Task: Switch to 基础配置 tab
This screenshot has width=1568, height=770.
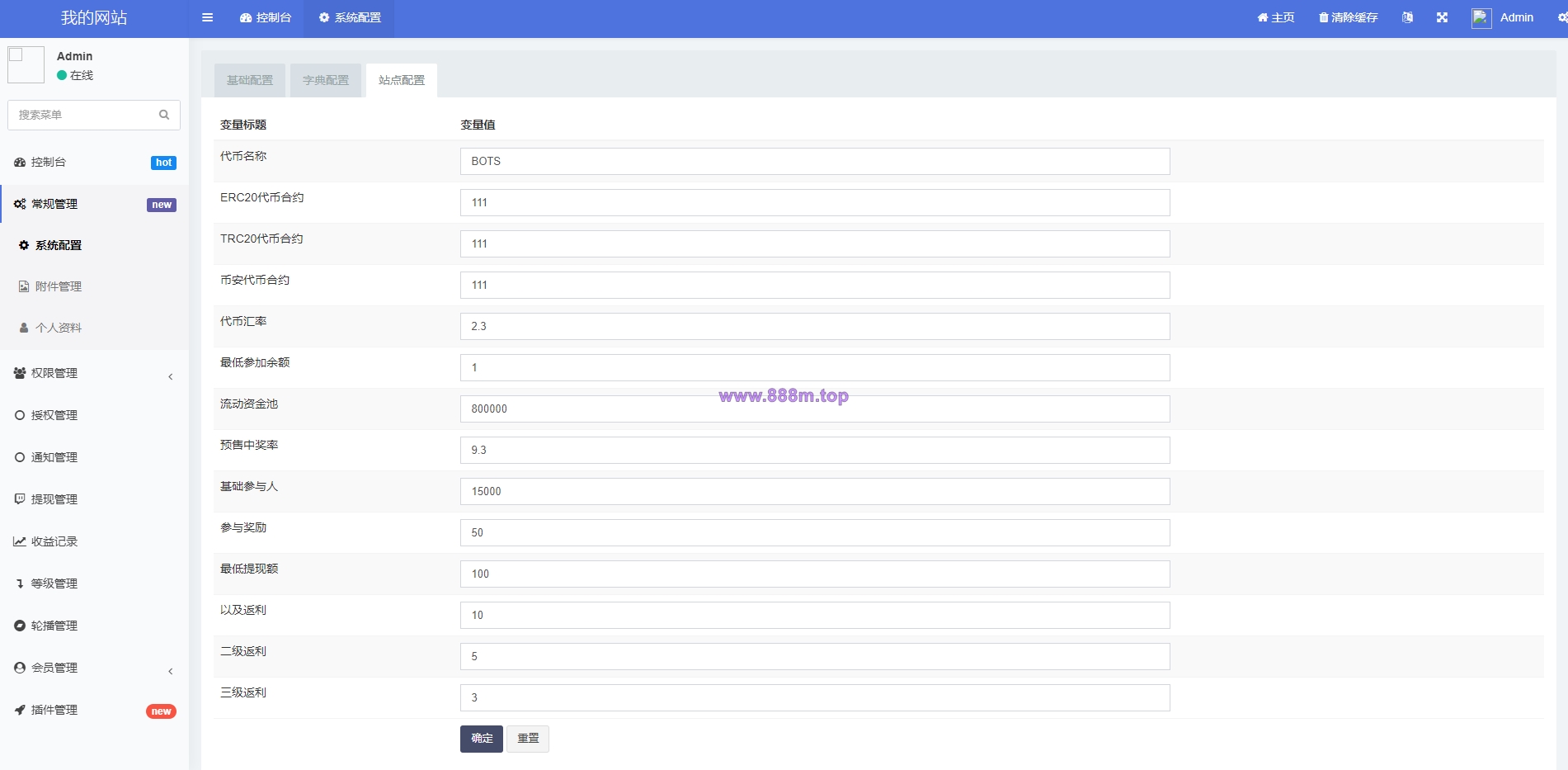Action: tap(250, 80)
